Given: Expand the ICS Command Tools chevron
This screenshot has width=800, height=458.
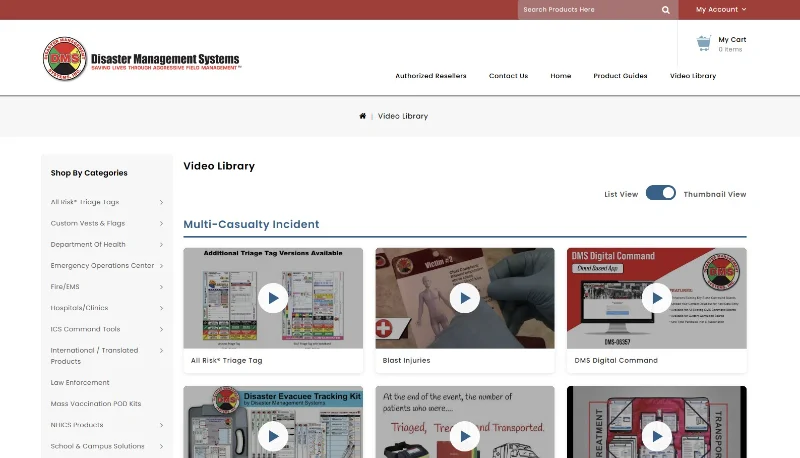Looking at the screenshot, I should tap(161, 329).
